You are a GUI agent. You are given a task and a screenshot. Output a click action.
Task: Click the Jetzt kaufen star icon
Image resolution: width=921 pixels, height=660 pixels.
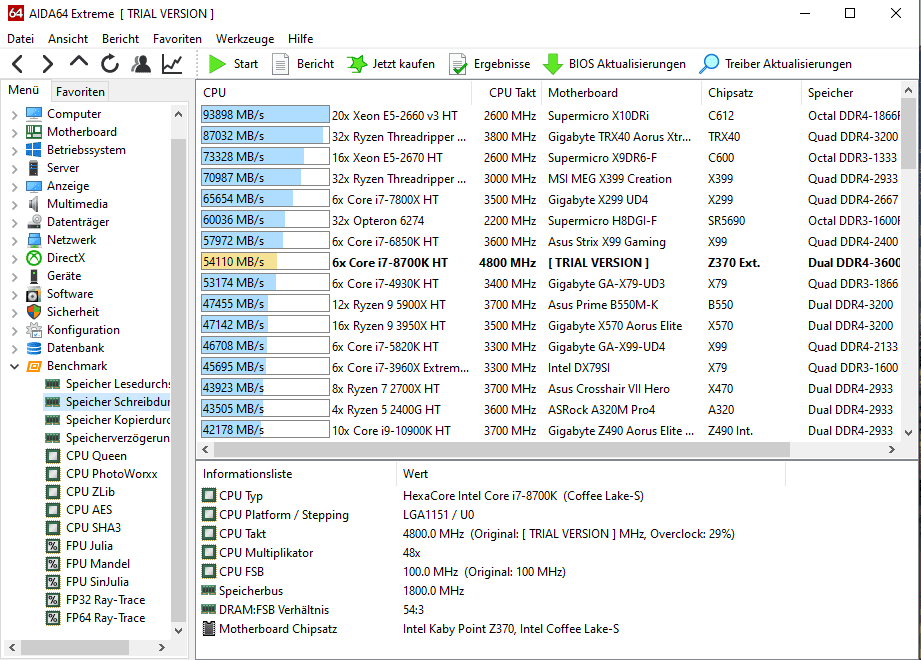(357, 63)
